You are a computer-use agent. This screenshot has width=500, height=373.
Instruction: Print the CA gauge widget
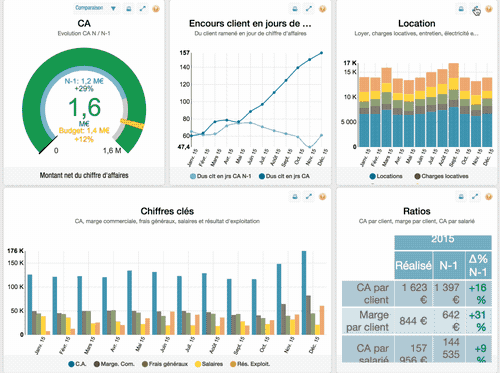click(129, 9)
